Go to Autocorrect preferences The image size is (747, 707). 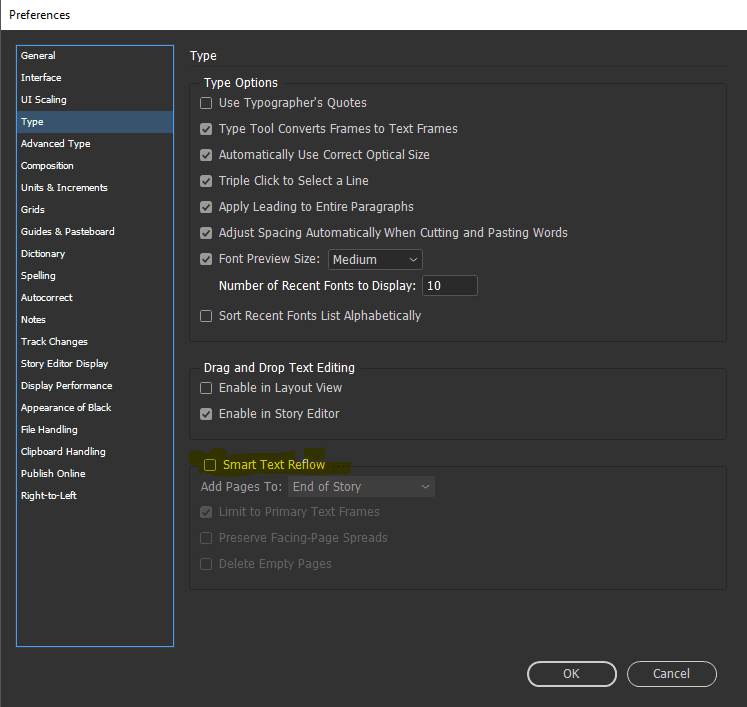click(x=95, y=298)
